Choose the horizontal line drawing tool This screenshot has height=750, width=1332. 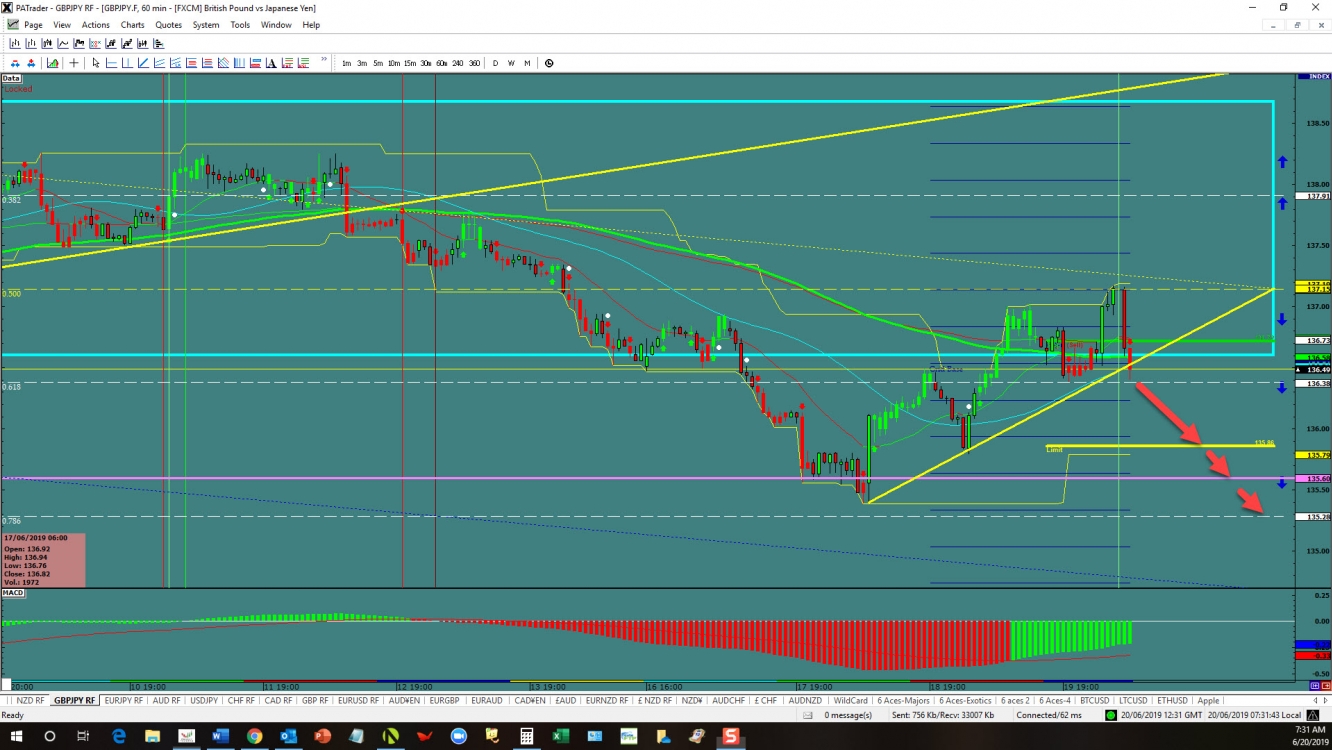pyautogui.click(x=111, y=63)
